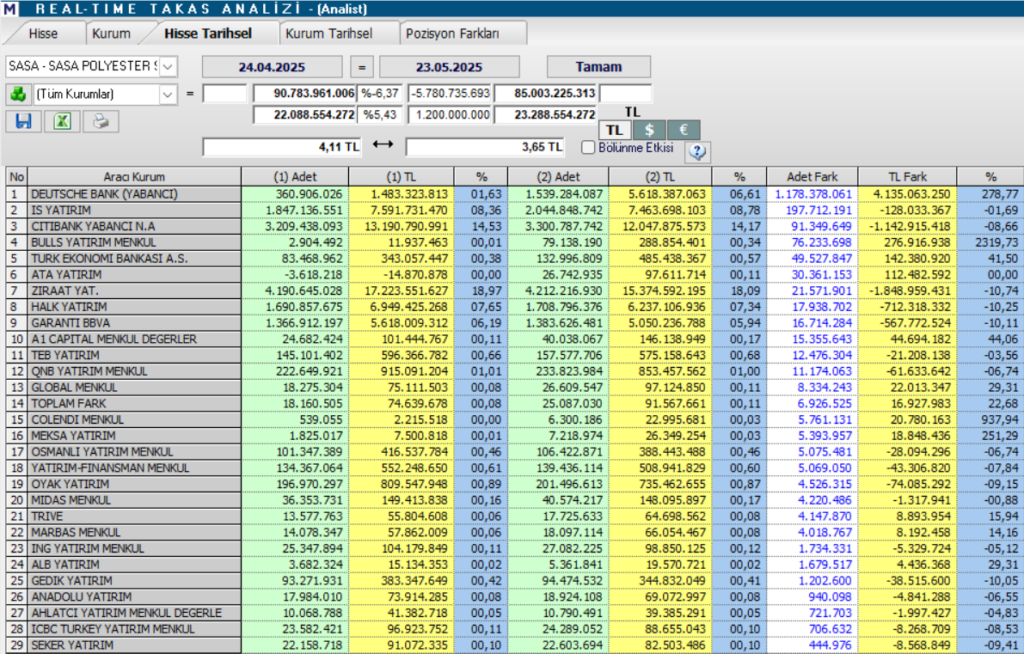The width and height of the screenshot is (1024, 654).
Task: Click the empty field after equals sign
Action: pyautogui.click(x=225, y=93)
